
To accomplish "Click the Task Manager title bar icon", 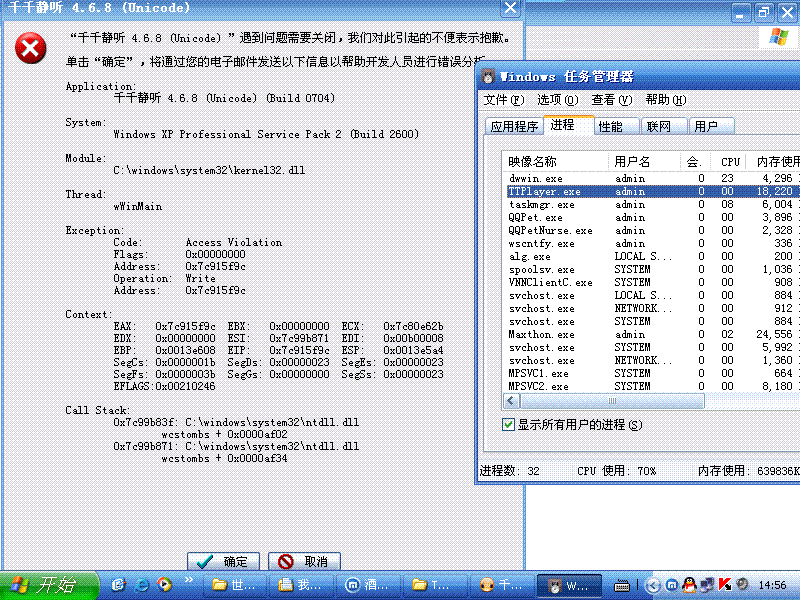I will click(488, 77).
